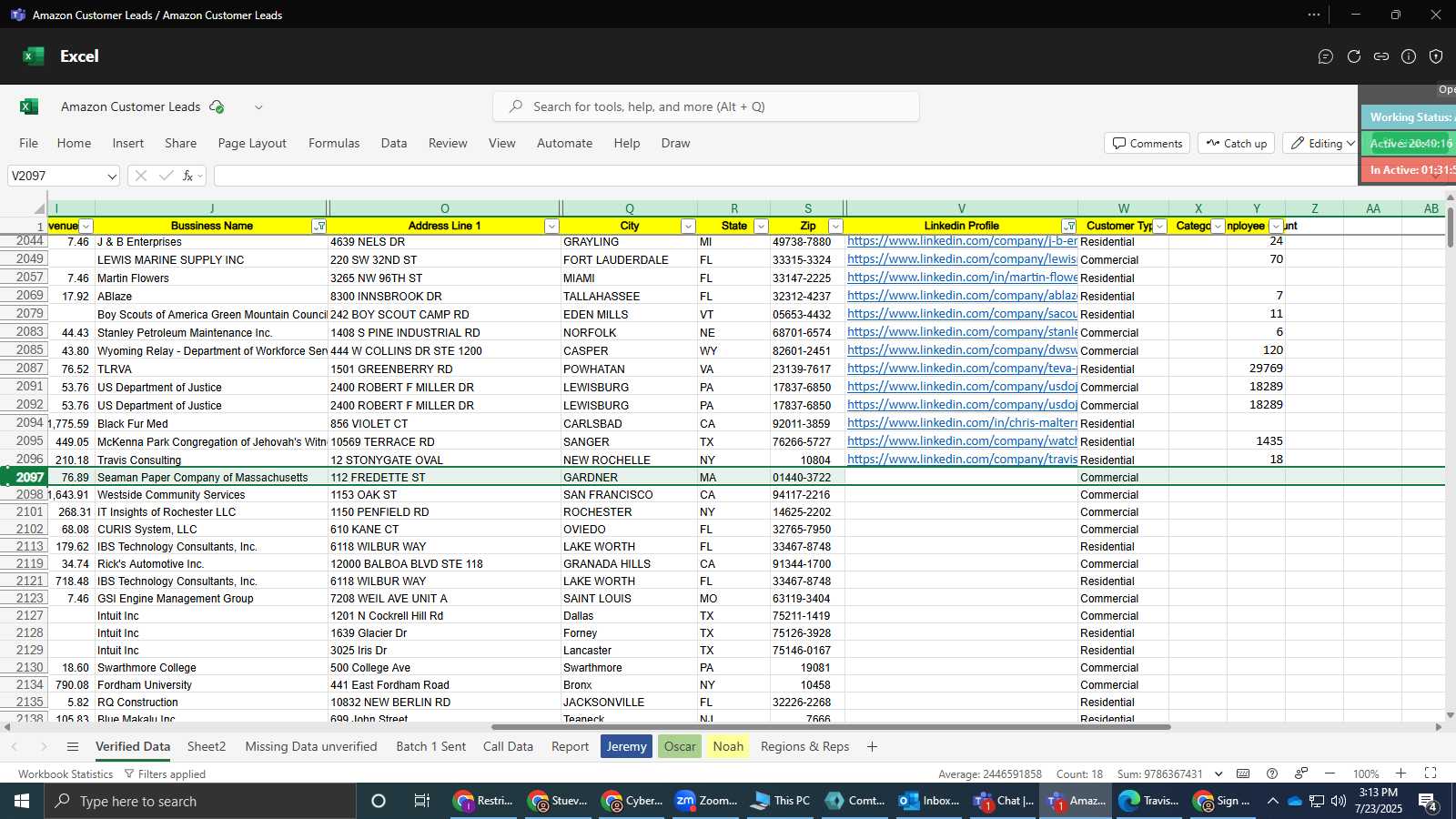Zoom out with the minus icon
This screenshot has height=819, width=1456.
pos(1330,773)
